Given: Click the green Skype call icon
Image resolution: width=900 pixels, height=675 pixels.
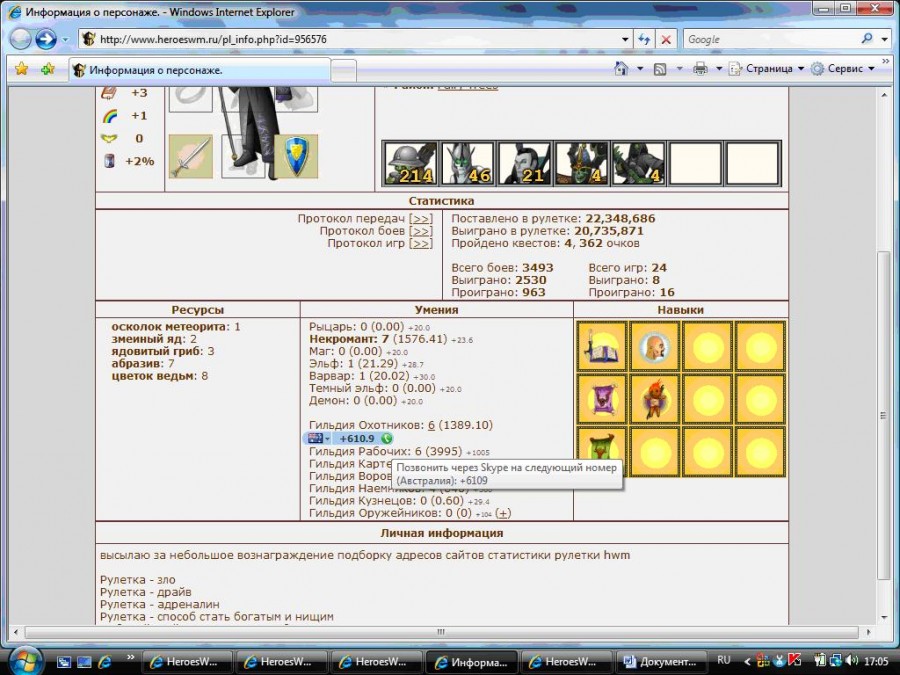Looking at the screenshot, I should (387, 439).
